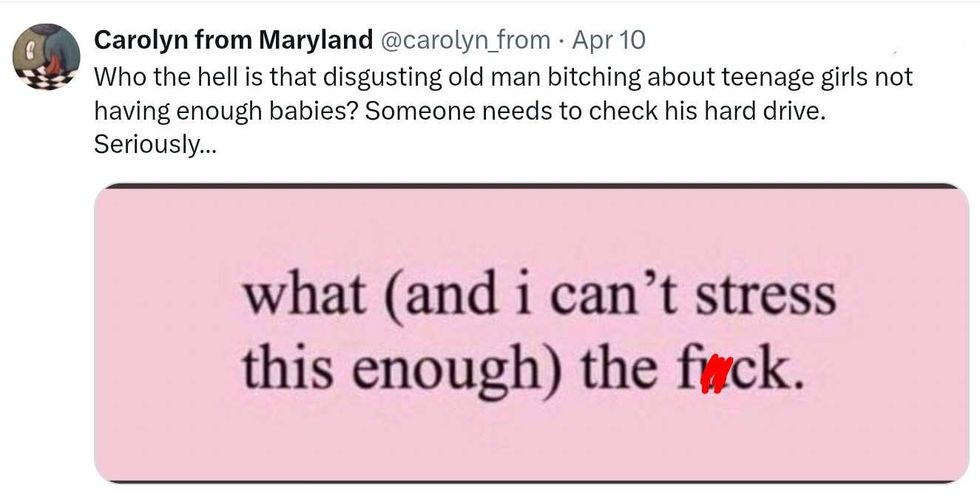Click the word "Seriously..." in the tweet
980x502 pixels.
click(x=153, y=144)
